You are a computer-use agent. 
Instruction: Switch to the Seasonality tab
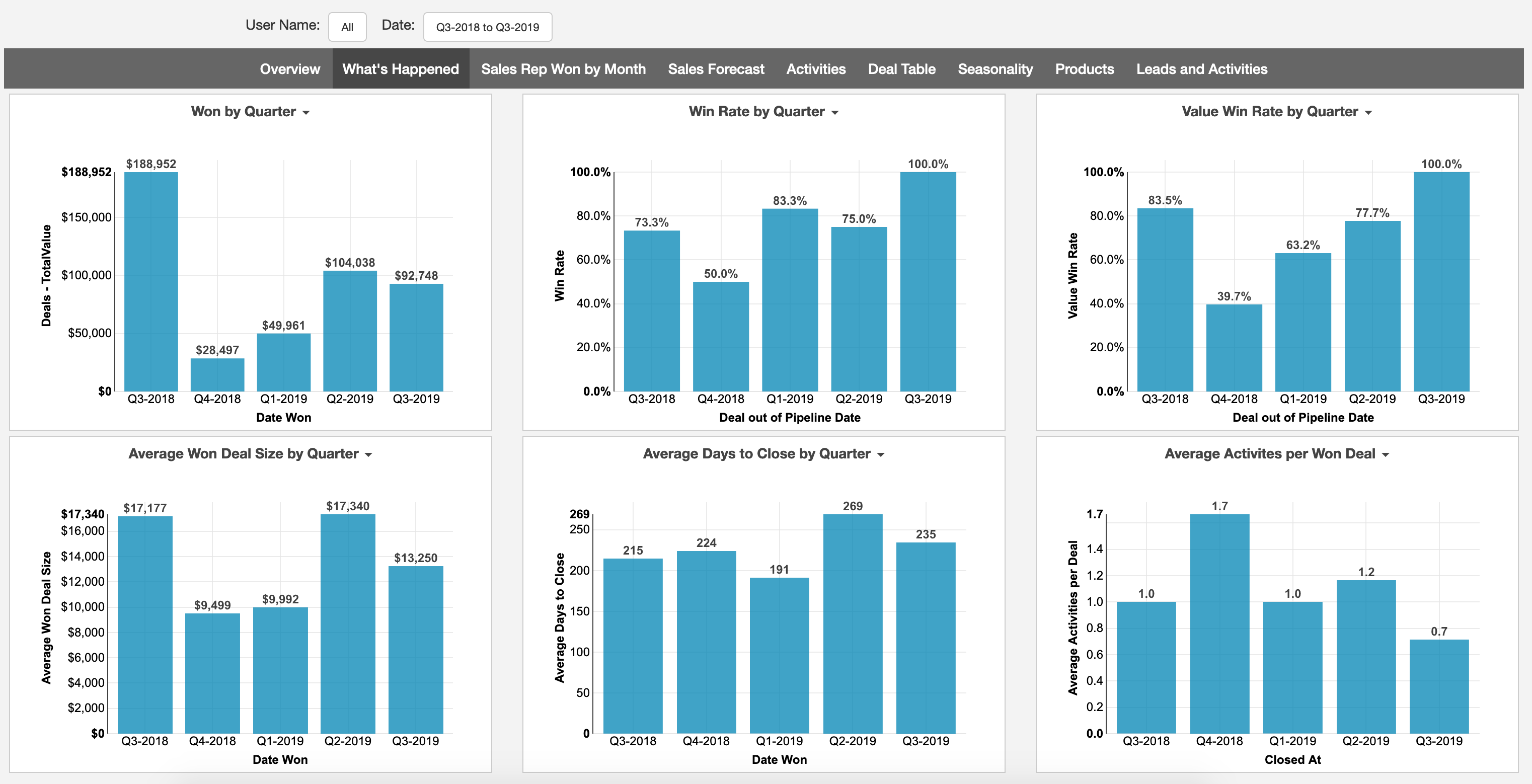[995, 68]
